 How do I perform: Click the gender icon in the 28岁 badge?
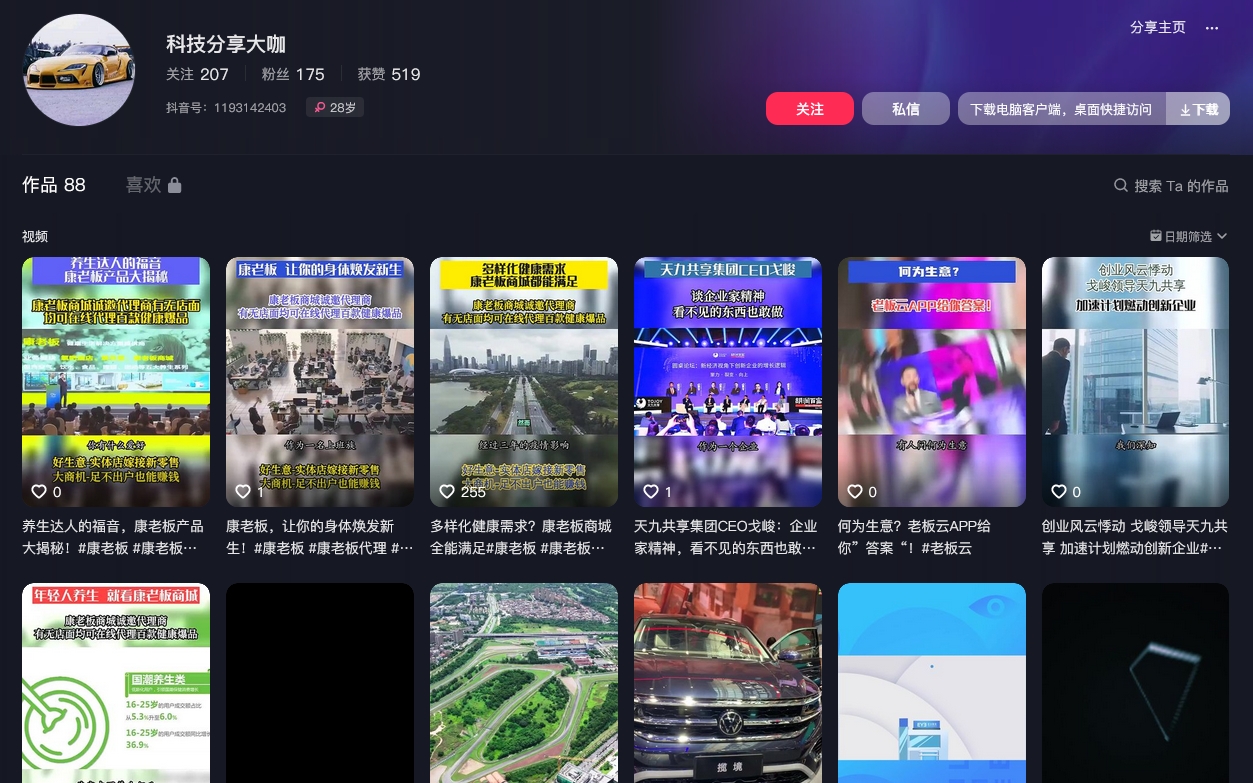point(320,107)
